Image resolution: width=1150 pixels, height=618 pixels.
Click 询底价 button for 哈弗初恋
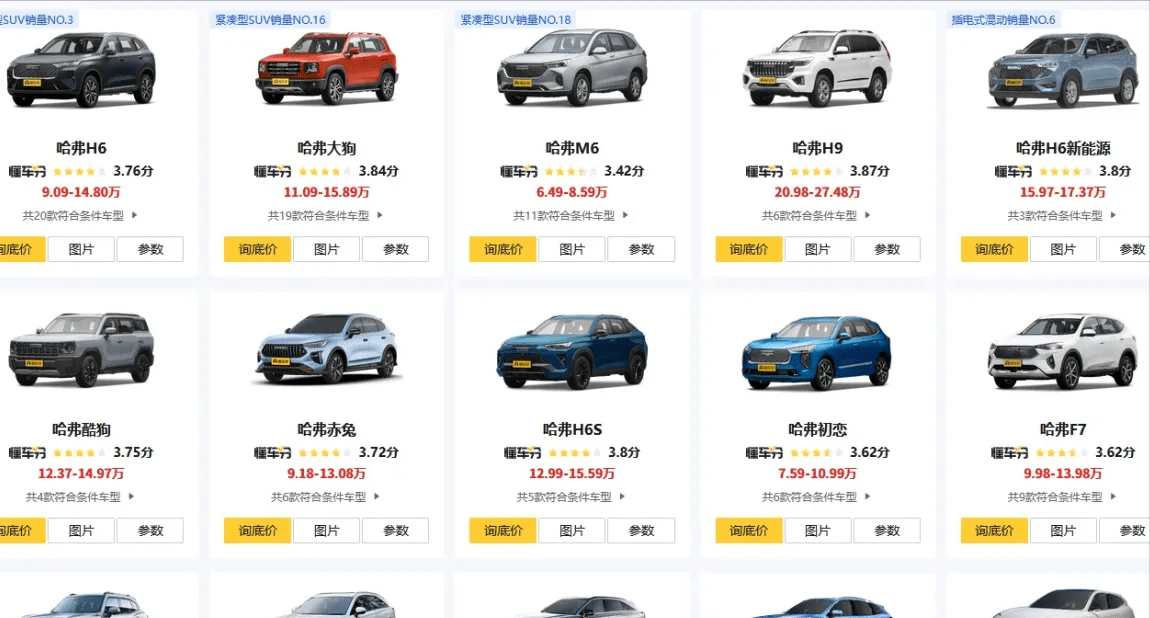tap(749, 531)
